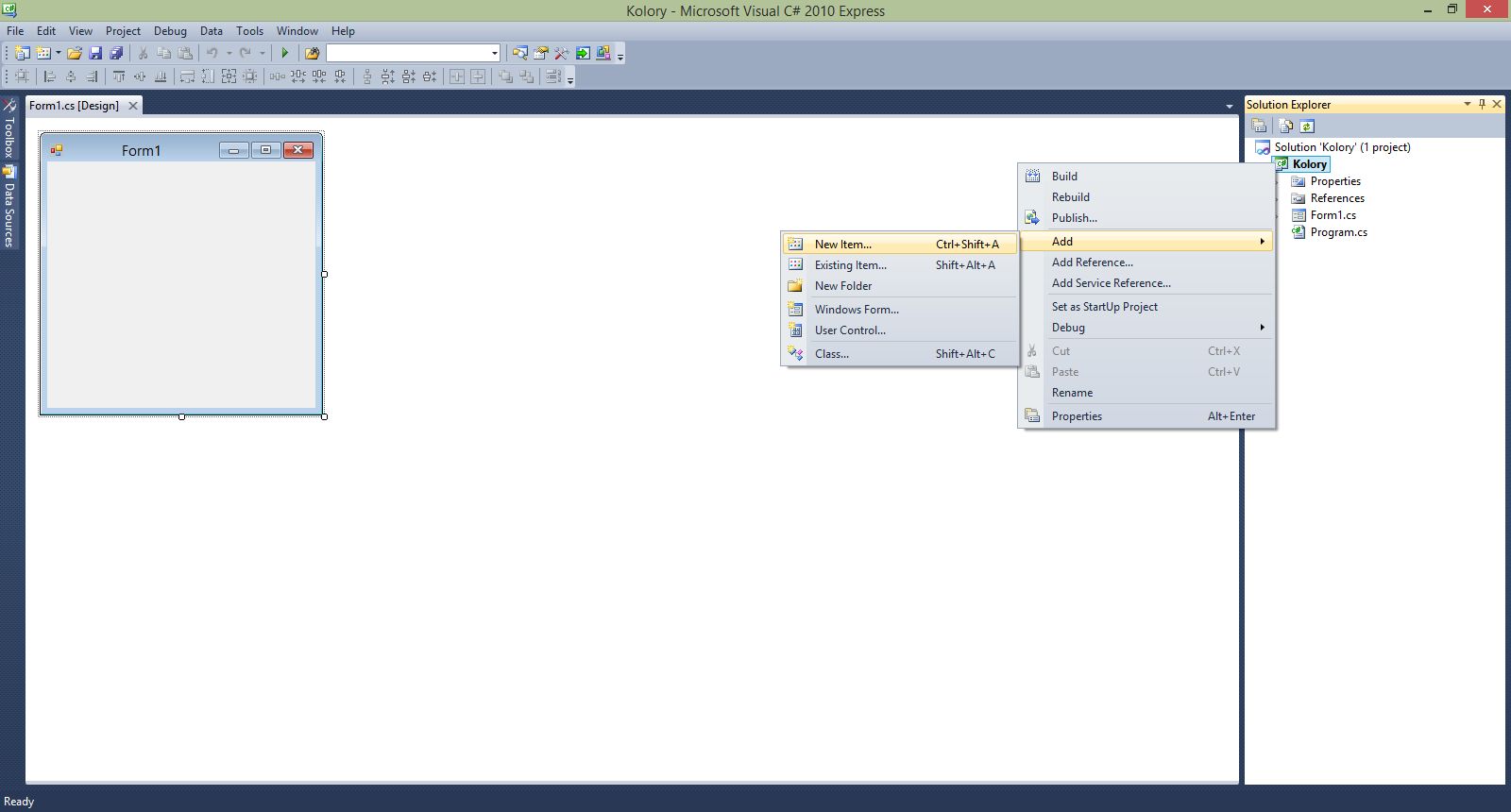The width and height of the screenshot is (1511, 812).
Task: Open the Properties Window toolbar icon
Action: point(540,53)
